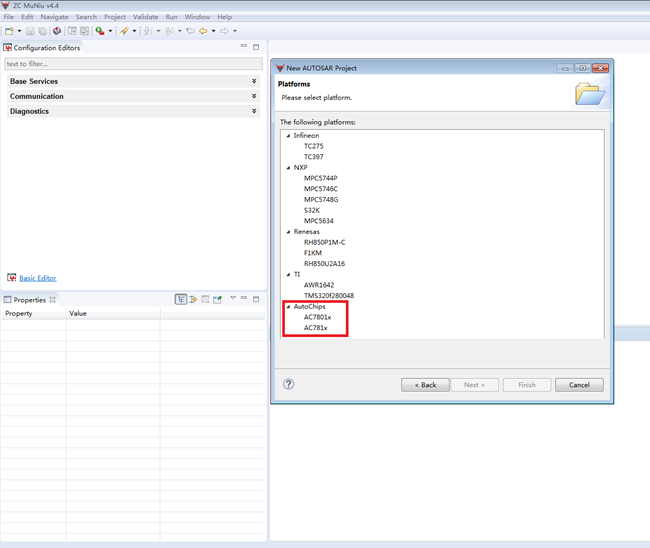The width and height of the screenshot is (650, 548).
Task: Open the Basic Editor link
Action: pyautogui.click(x=38, y=278)
